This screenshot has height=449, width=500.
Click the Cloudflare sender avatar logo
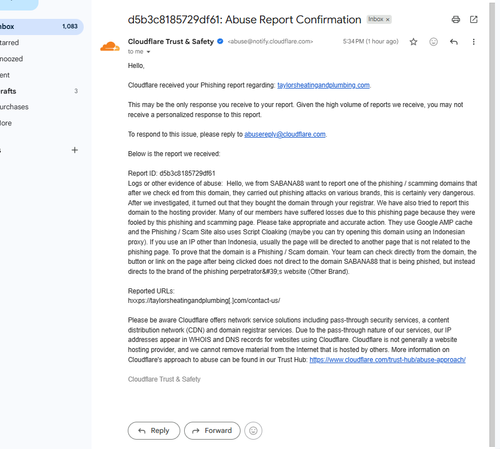coord(110,46)
